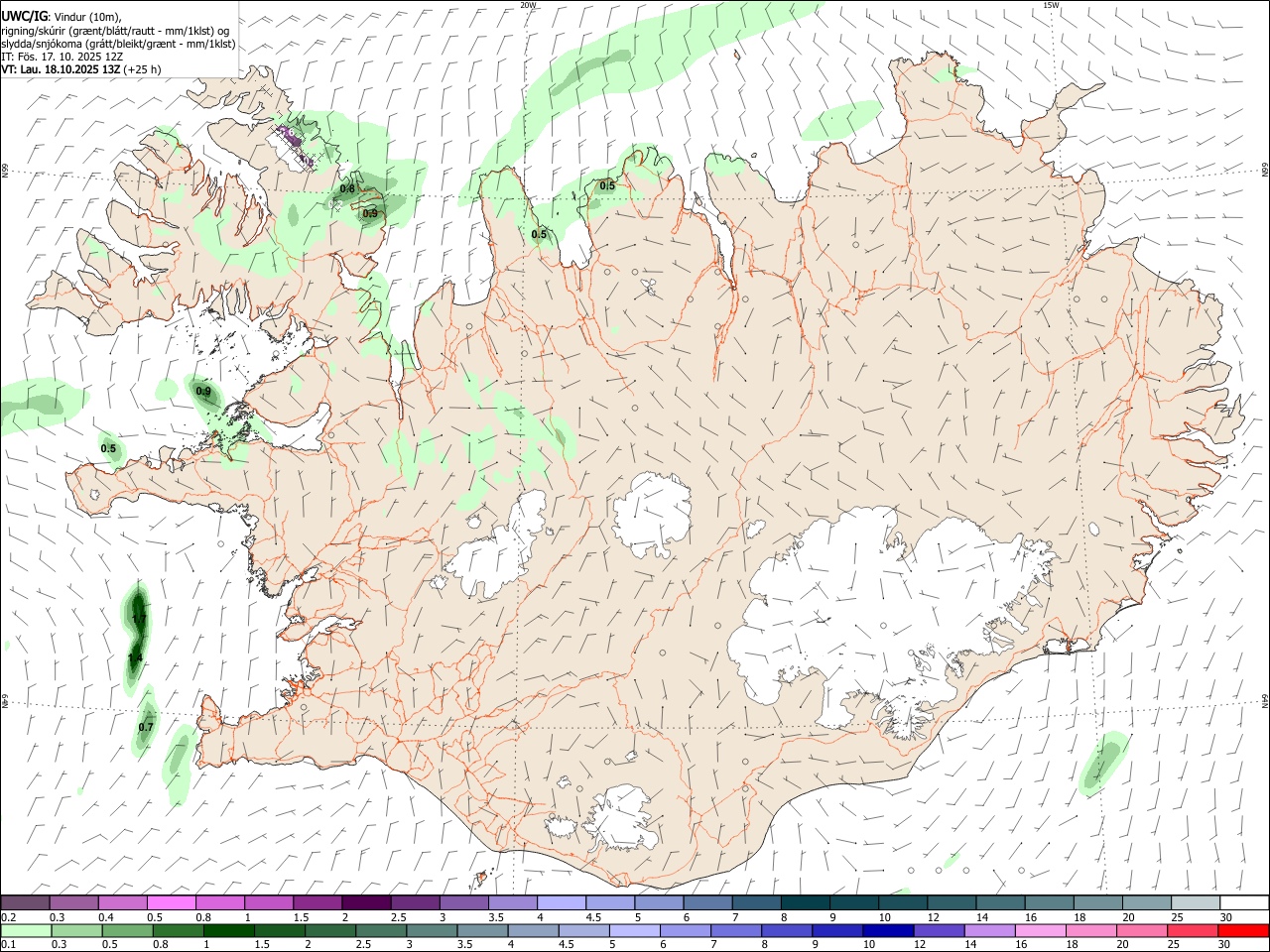Viewport: 1270px width, 952px height.
Task: Pick the lower-row blue swatch between 8 and 9
Action: [787, 930]
